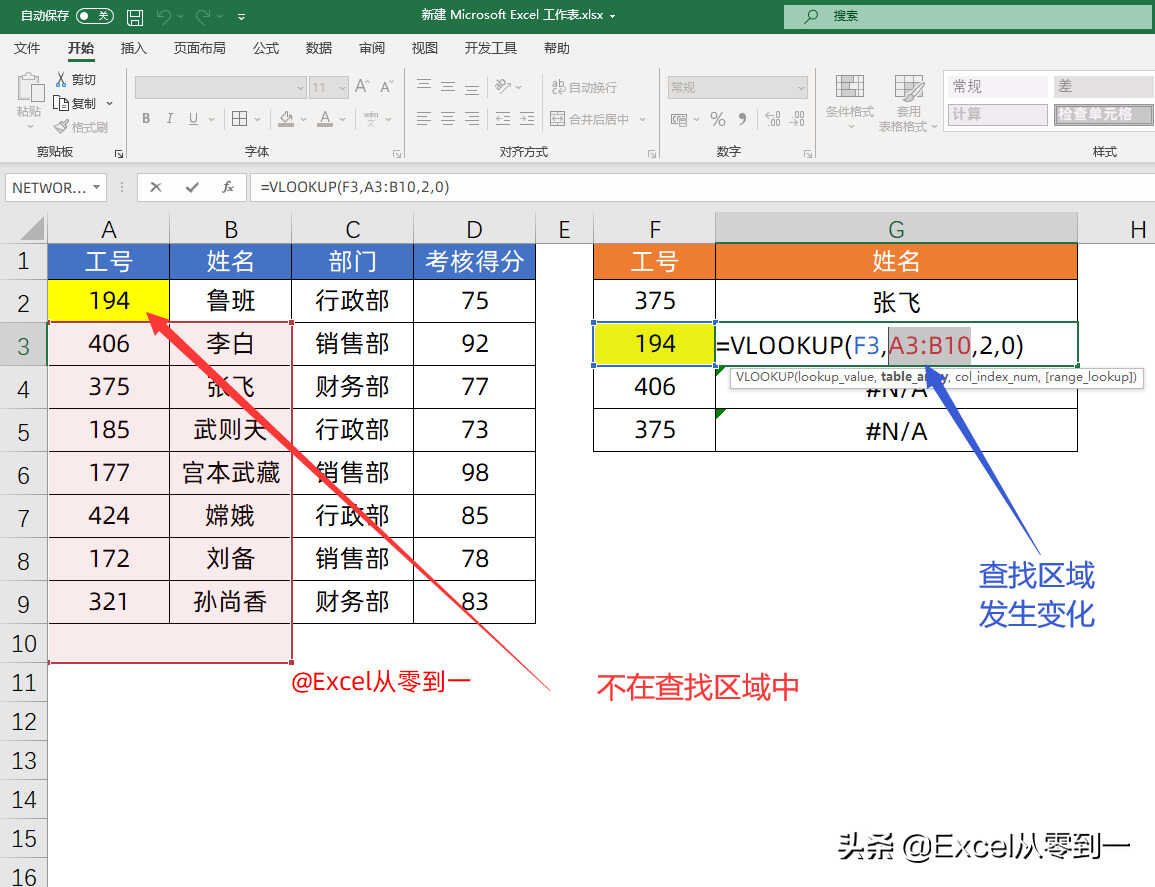This screenshot has width=1155, height=887.
Task: Select yellow highlighted cell A2 containing 194
Action: pyautogui.click(x=108, y=301)
